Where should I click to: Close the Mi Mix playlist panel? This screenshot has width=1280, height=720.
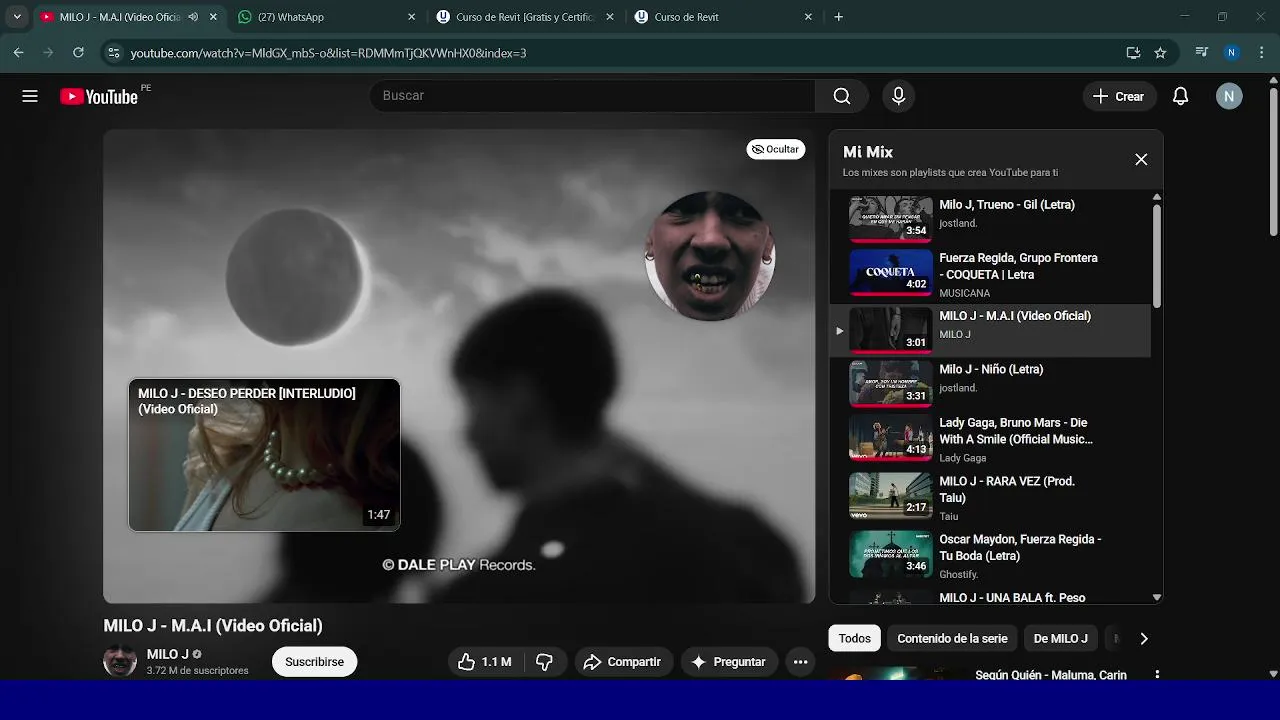[1141, 160]
